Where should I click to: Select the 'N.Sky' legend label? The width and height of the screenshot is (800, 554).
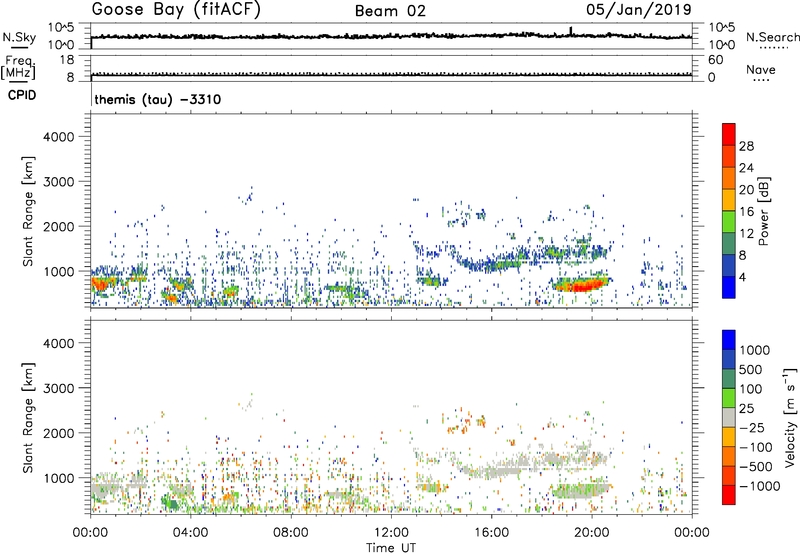tap(19, 37)
